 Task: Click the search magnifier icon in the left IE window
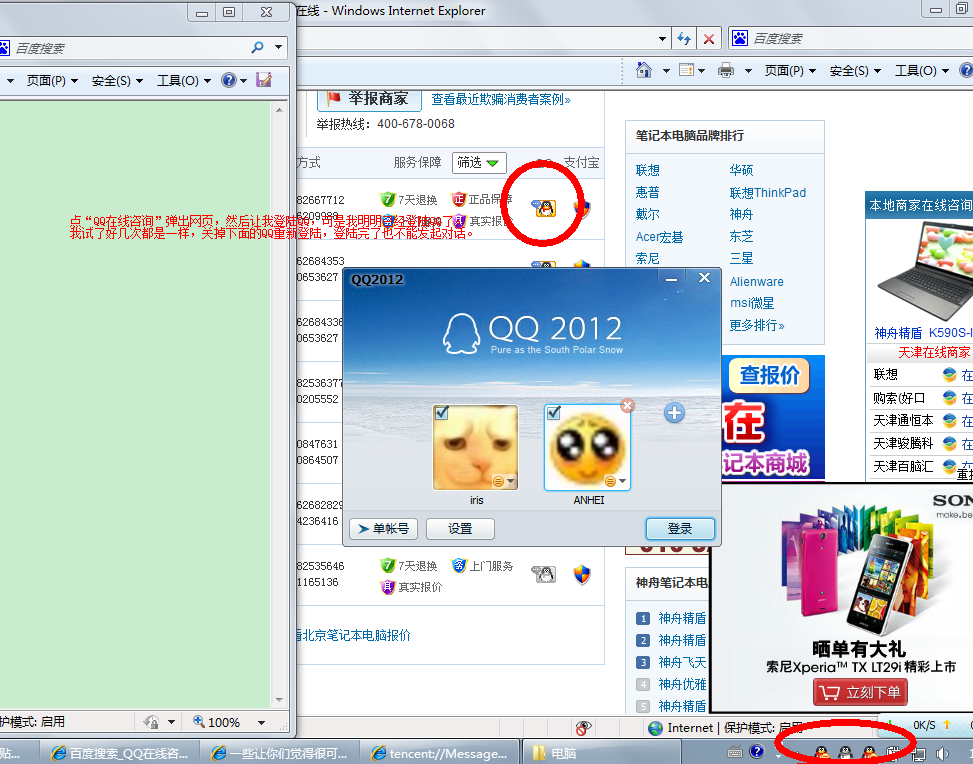coord(258,47)
